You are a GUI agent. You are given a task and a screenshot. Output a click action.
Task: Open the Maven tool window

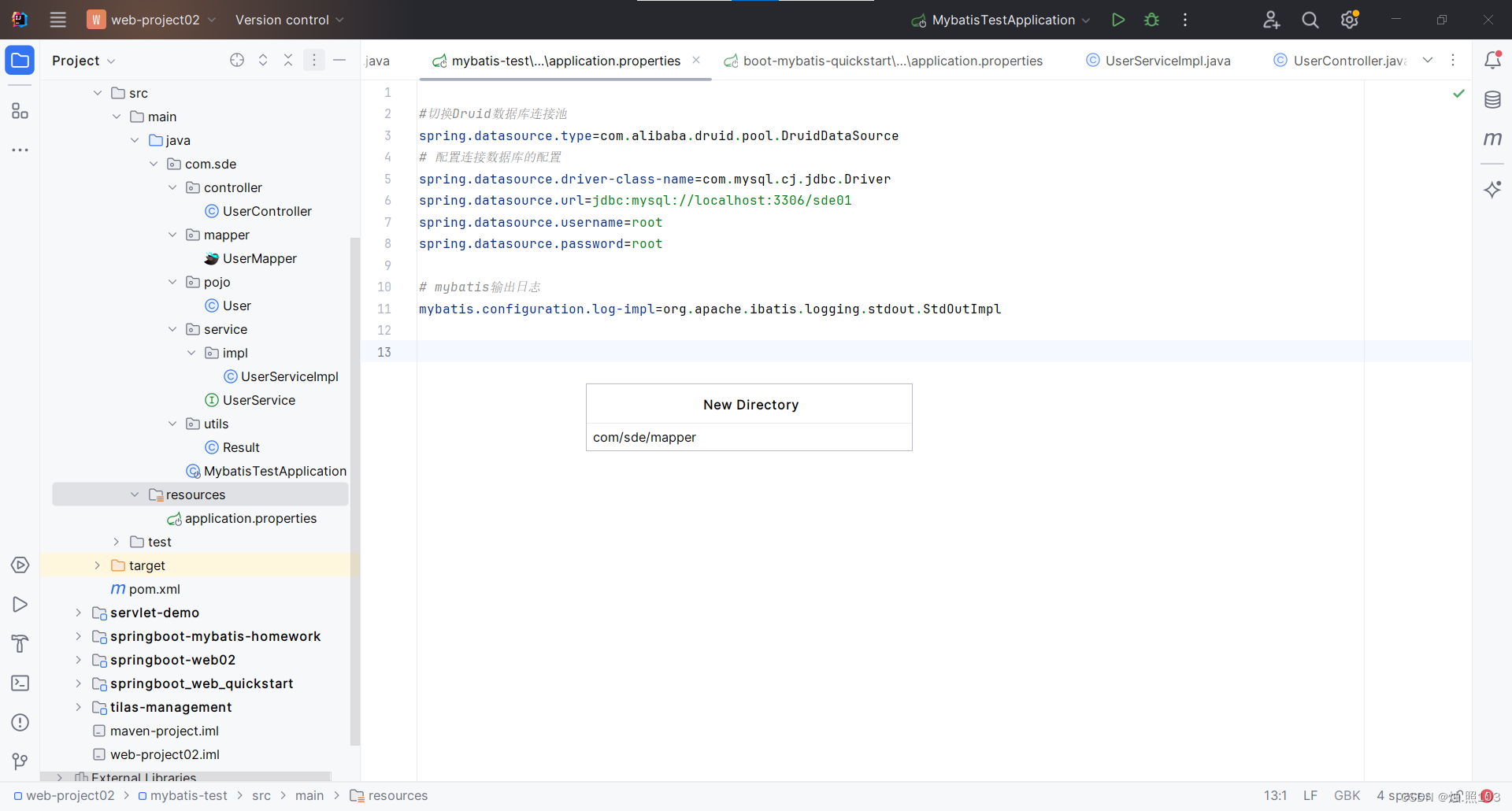pyautogui.click(x=1492, y=139)
